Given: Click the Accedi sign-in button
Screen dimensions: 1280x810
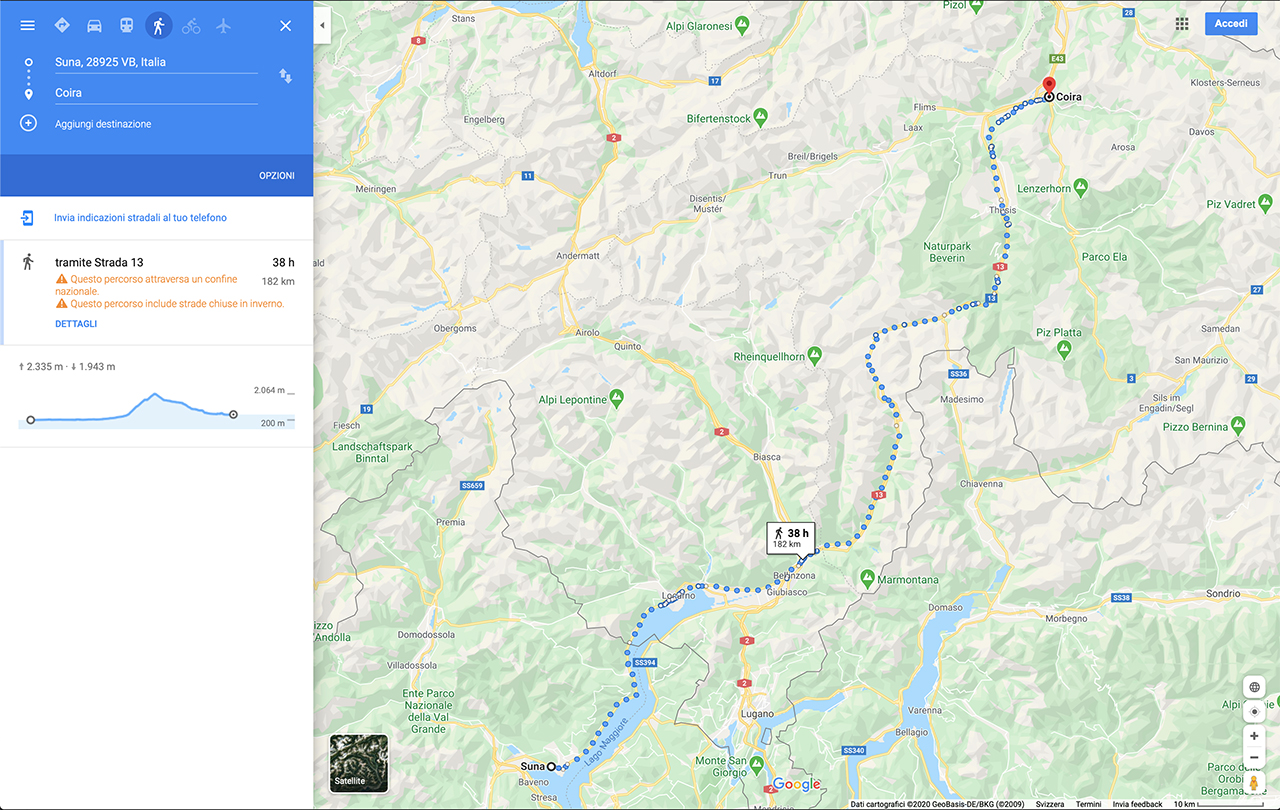Looking at the screenshot, I should [x=1231, y=24].
